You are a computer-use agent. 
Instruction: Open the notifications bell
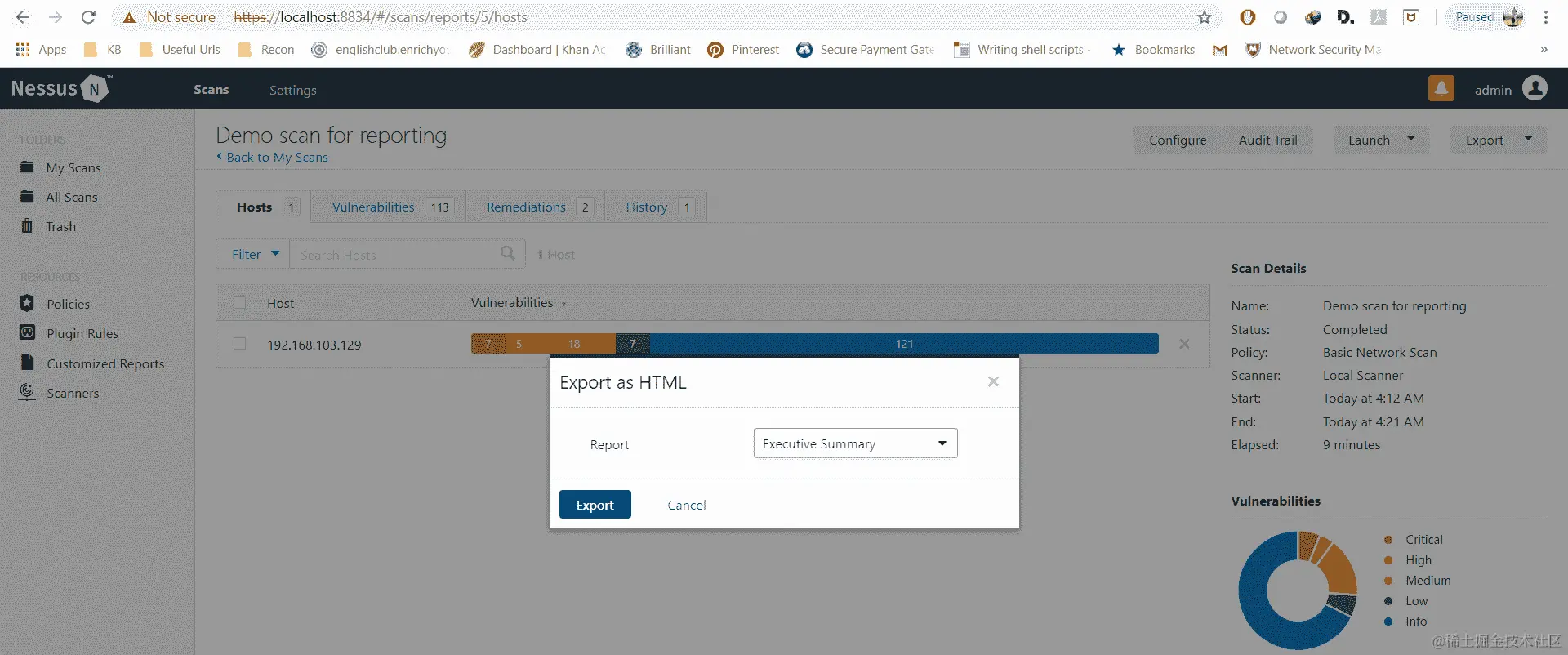(x=1441, y=88)
